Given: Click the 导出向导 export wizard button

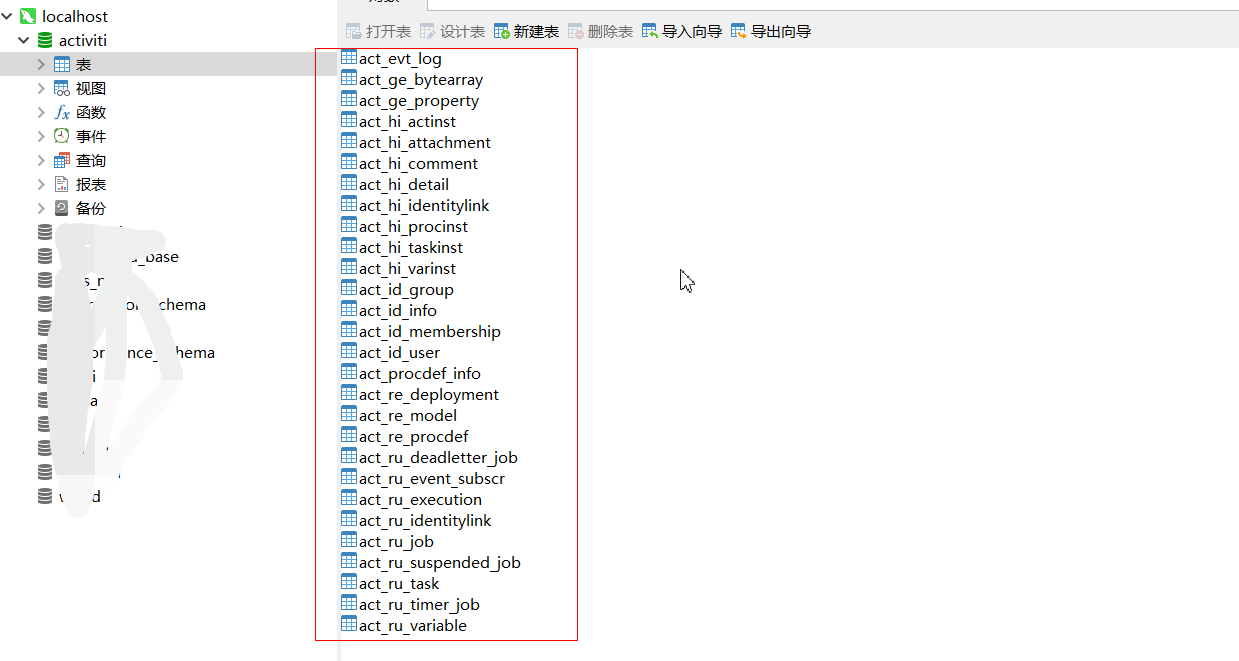Looking at the screenshot, I should (771, 31).
